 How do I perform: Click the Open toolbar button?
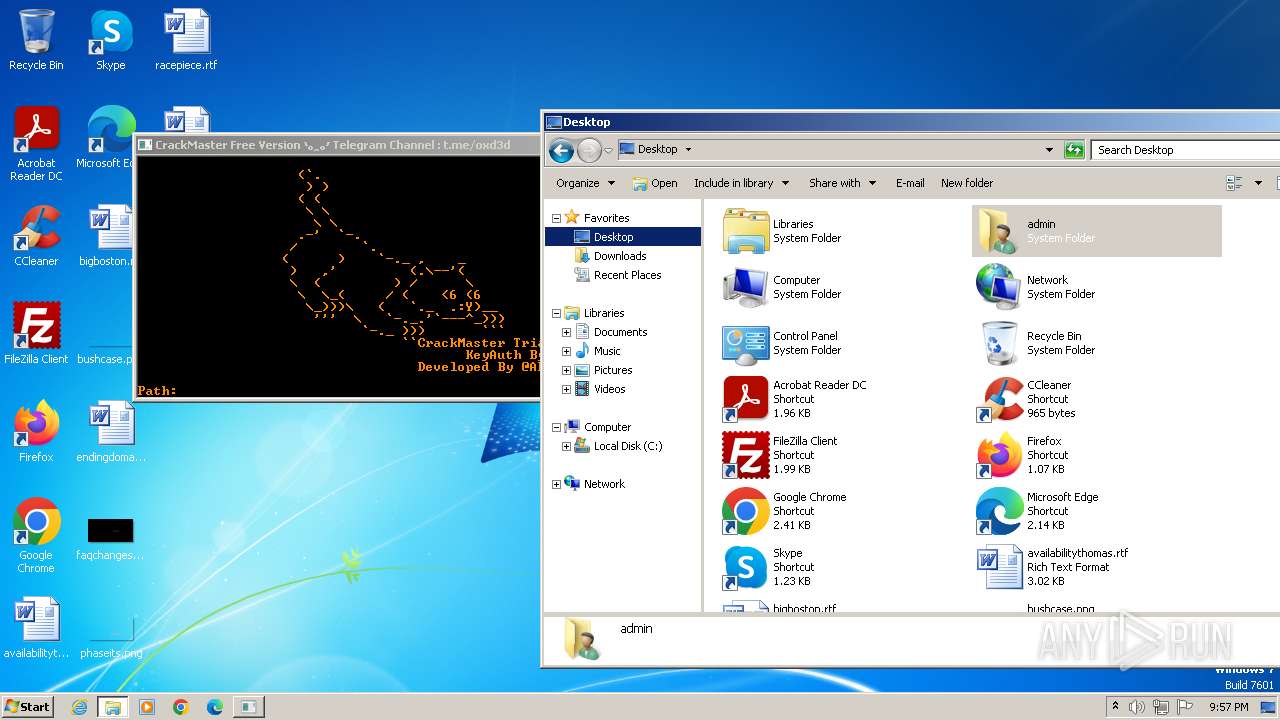(x=655, y=183)
